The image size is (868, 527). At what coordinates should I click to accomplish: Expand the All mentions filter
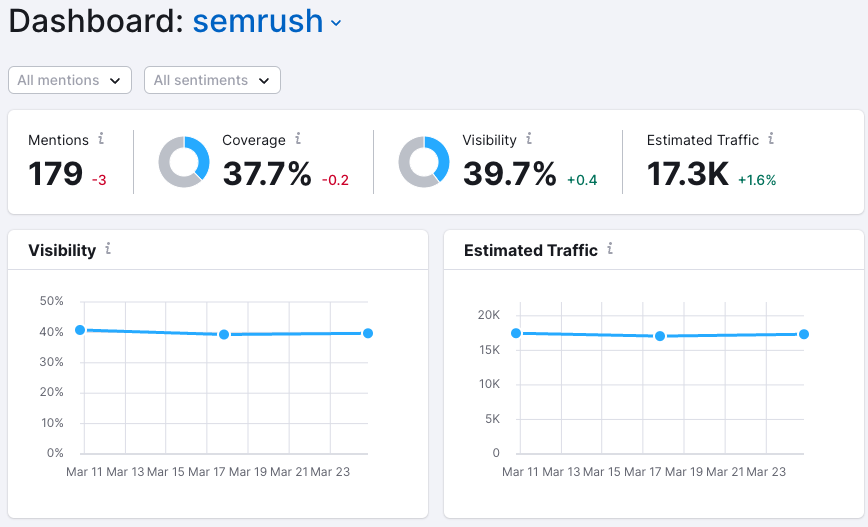point(70,80)
